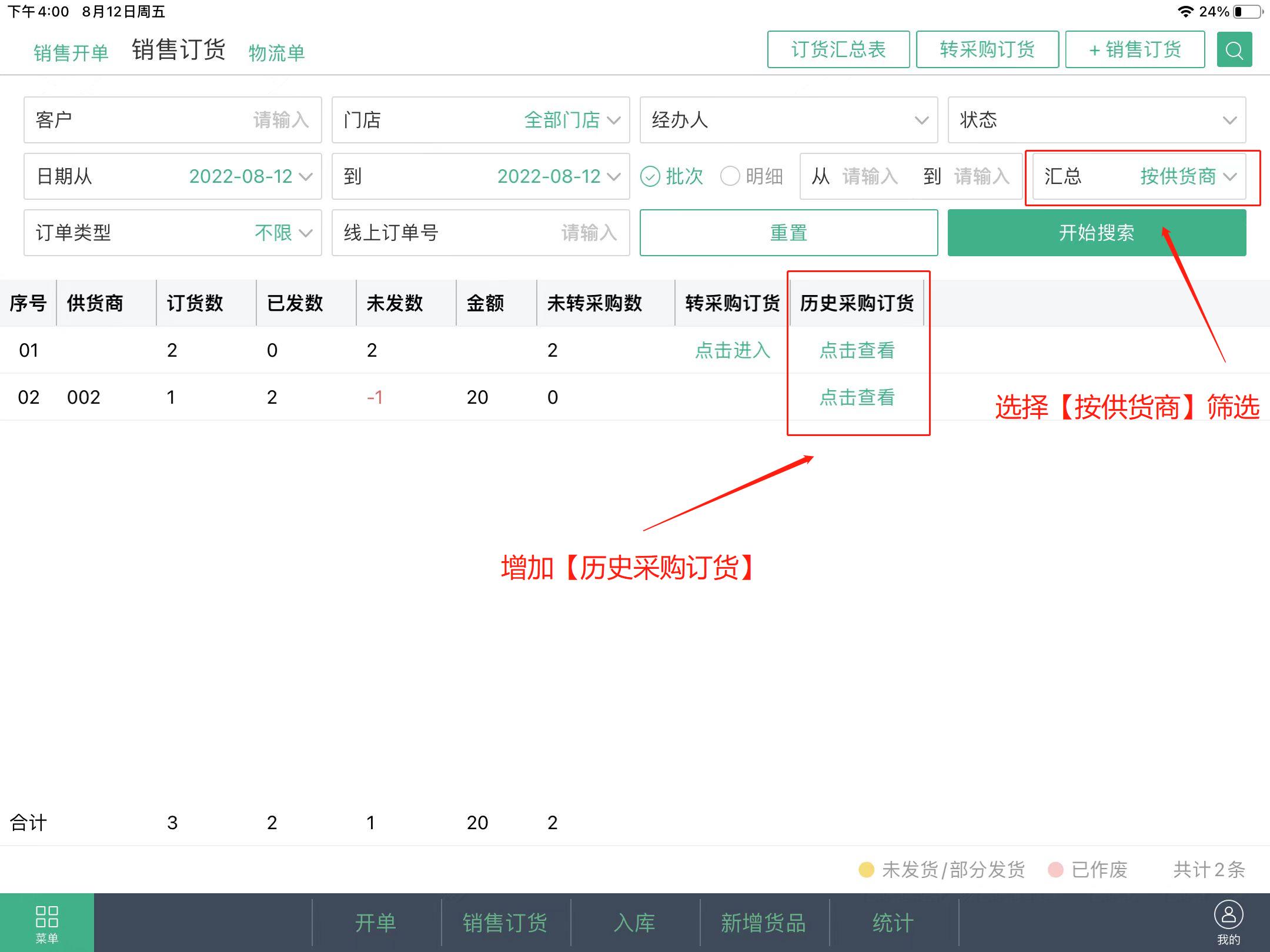Click 点击查看 in row 01

pyautogui.click(x=857, y=350)
